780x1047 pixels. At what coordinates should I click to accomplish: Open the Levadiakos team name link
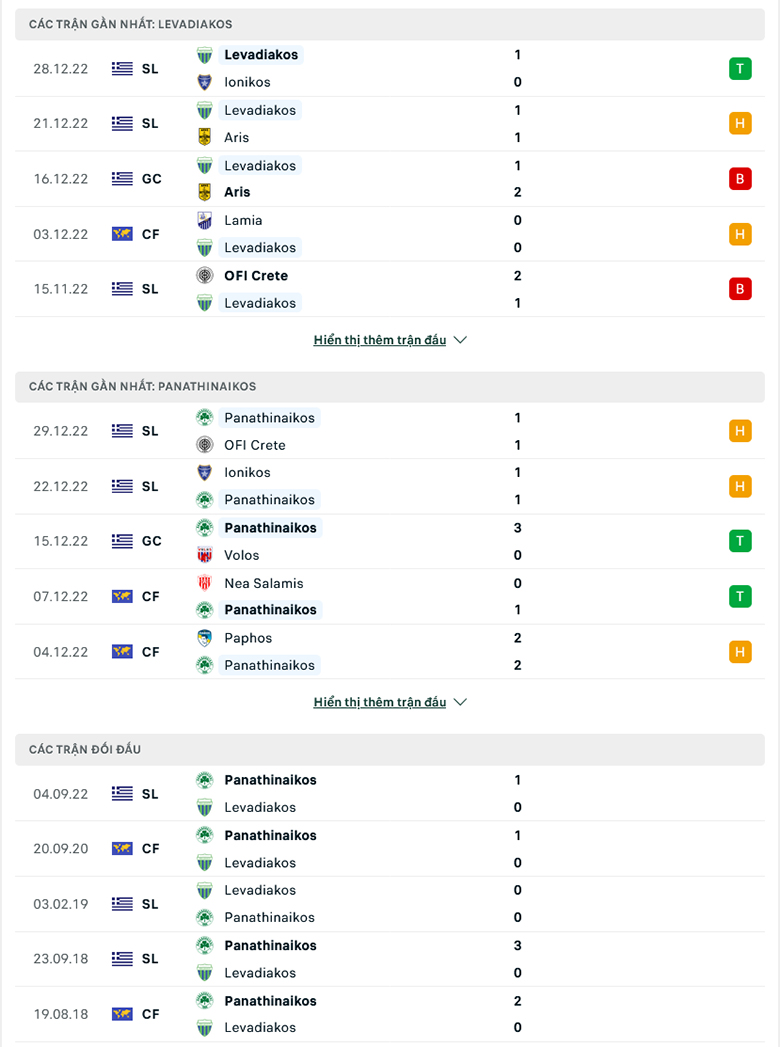[x=260, y=55]
